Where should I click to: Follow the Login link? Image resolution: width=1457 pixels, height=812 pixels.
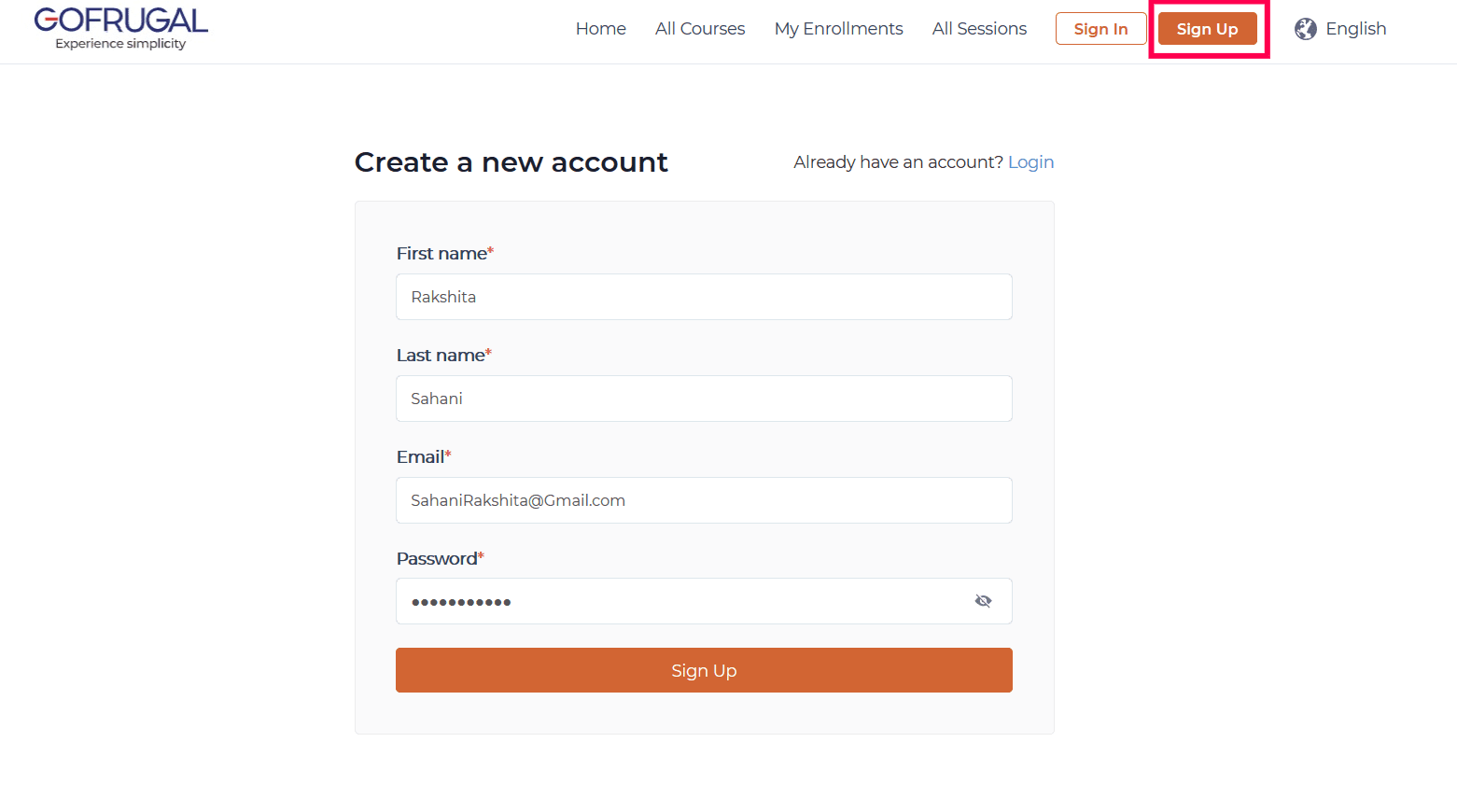[1030, 162]
